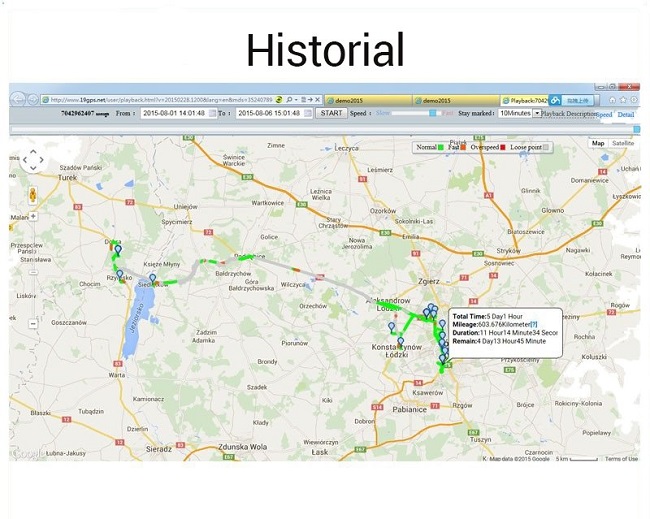Viewport: 650px width, 519px height.
Task: Select the Playback browser tab
Action: (x=525, y=100)
